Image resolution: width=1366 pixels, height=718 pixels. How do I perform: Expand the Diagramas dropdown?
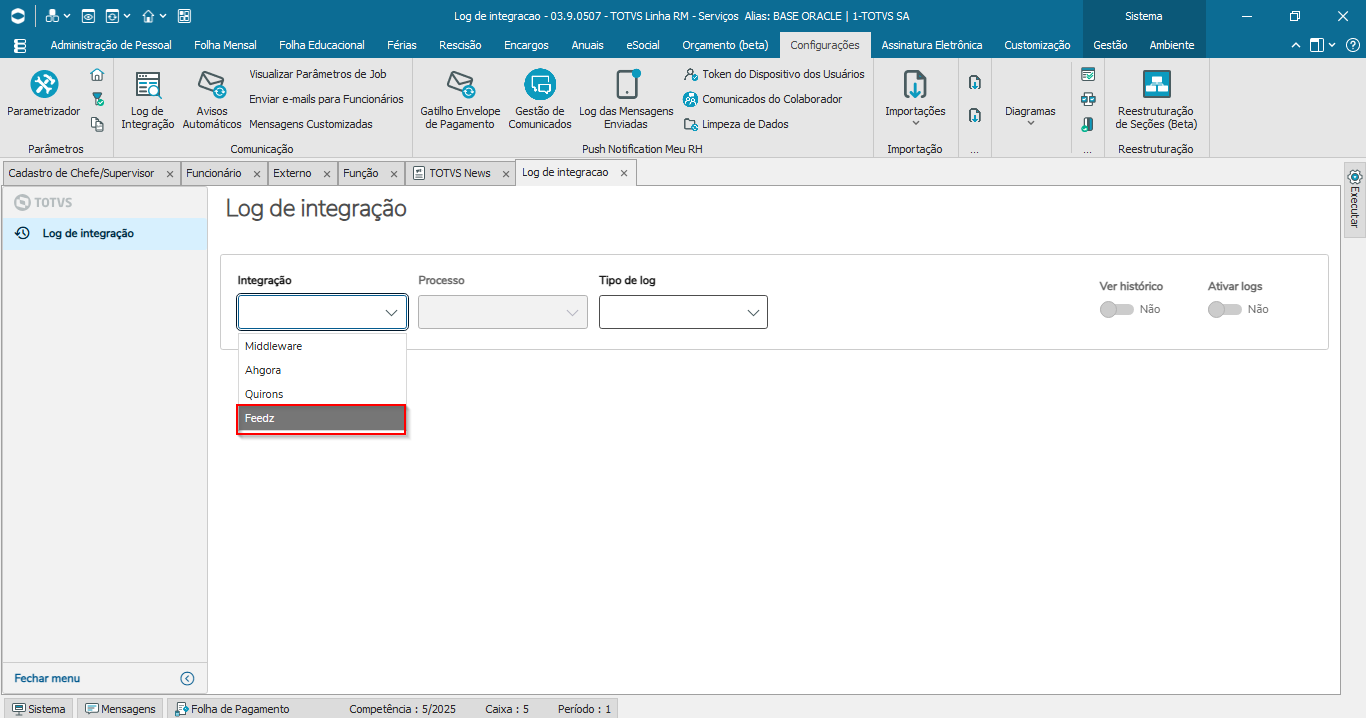click(1030, 124)
